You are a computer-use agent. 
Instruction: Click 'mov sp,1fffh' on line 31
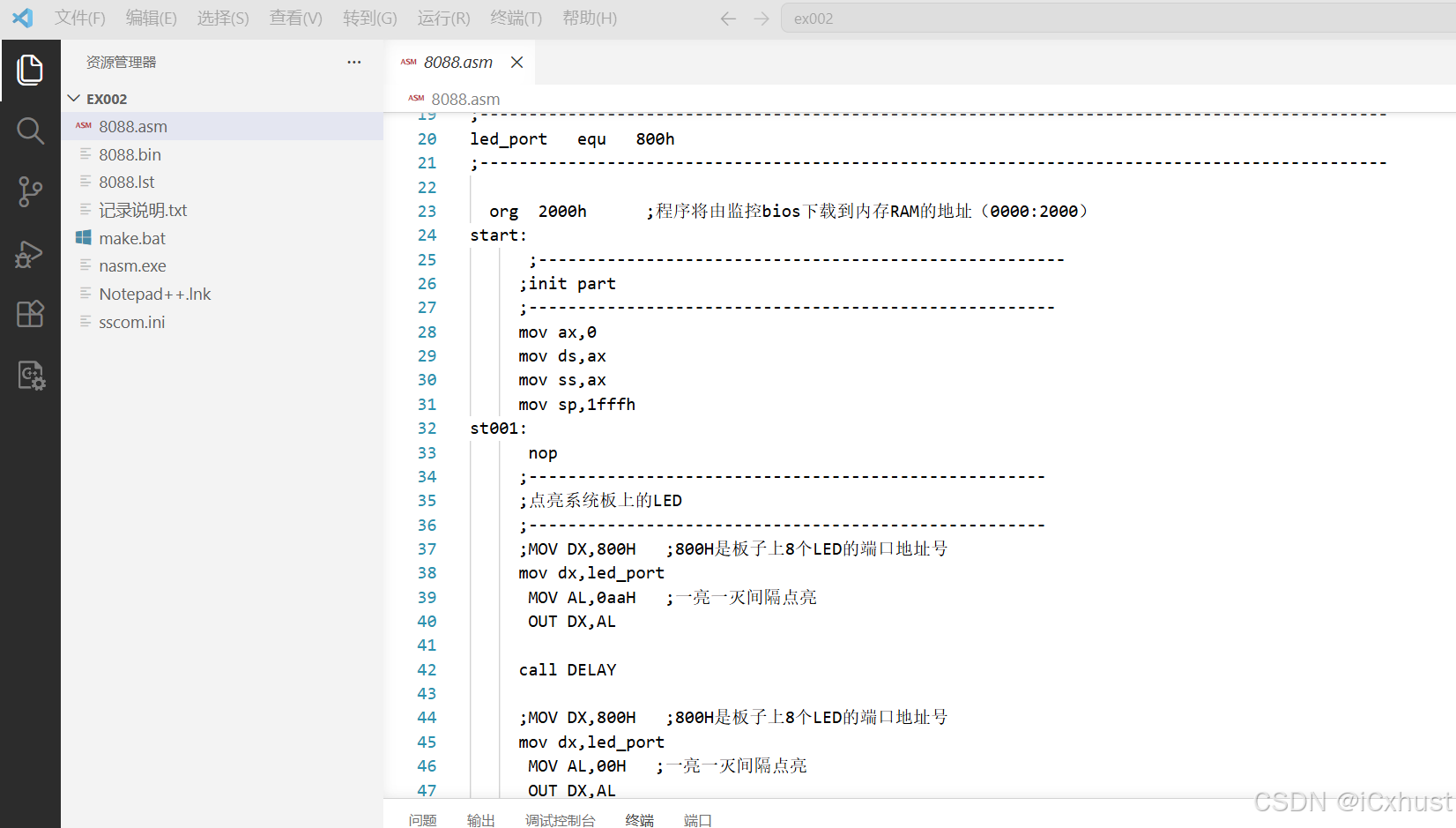(x=576, y=404)
